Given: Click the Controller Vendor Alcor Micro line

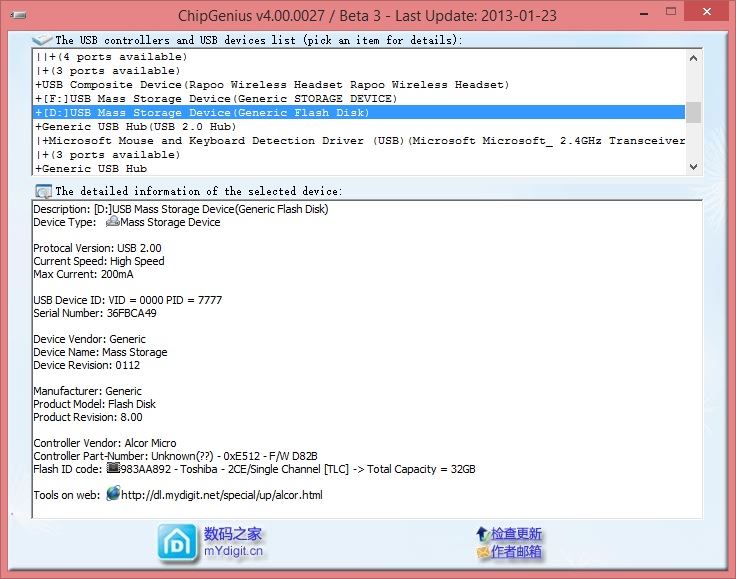Looking at the screenshot, I should (x=105, y=443).
